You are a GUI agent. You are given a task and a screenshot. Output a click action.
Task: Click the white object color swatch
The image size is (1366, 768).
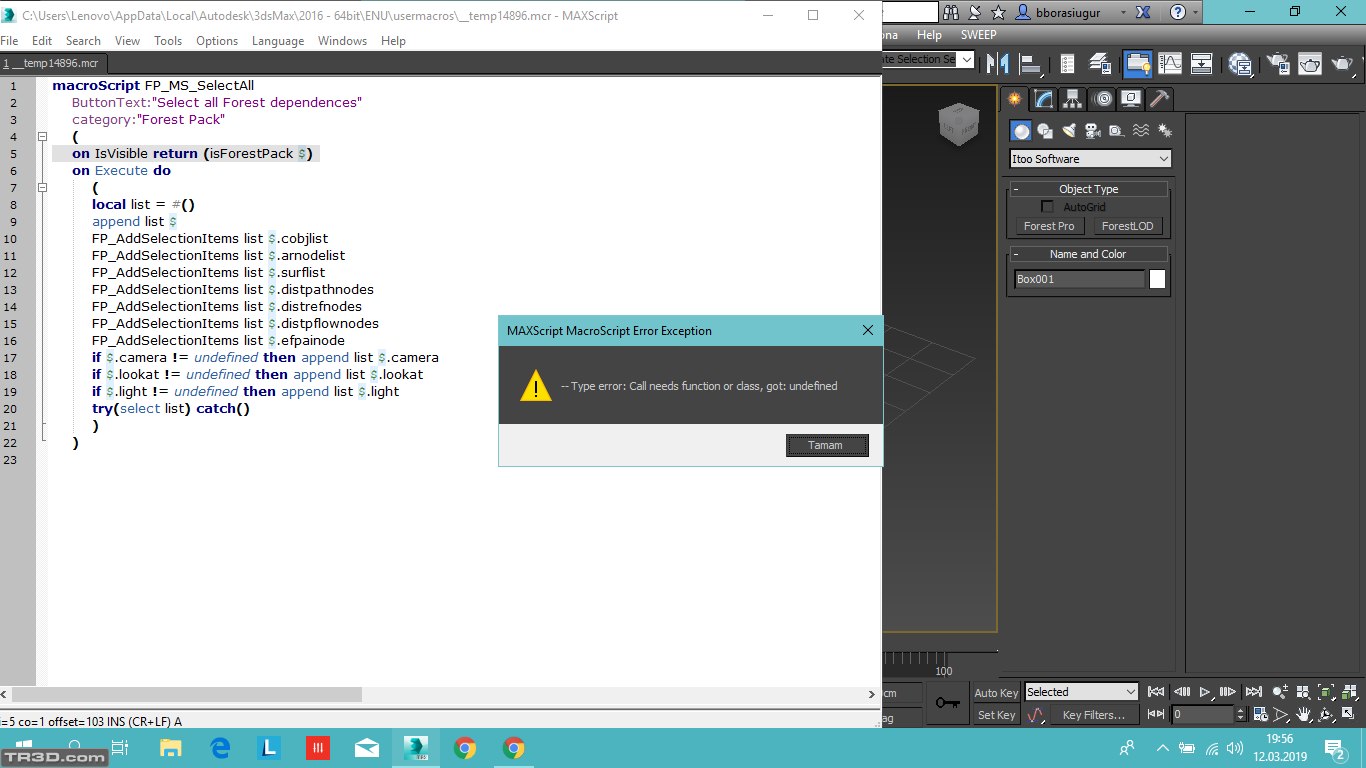1157,280
